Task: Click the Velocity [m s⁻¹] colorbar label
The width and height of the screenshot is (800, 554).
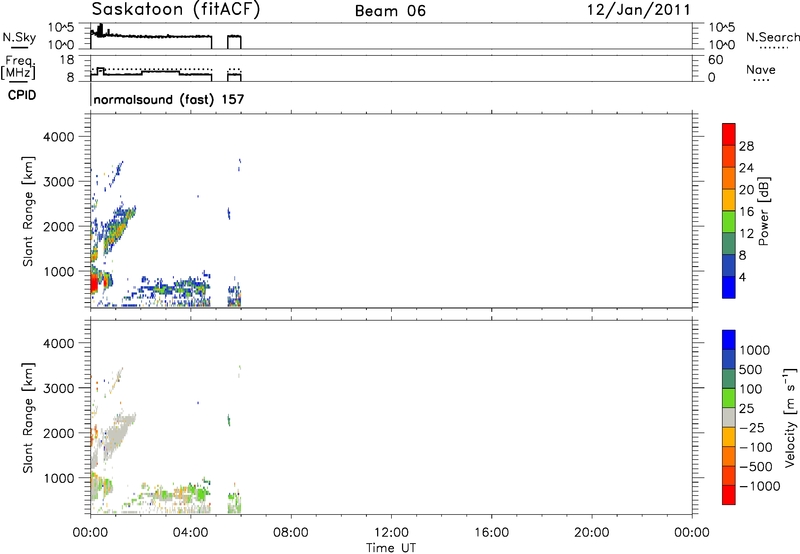Action: point(790,417)
